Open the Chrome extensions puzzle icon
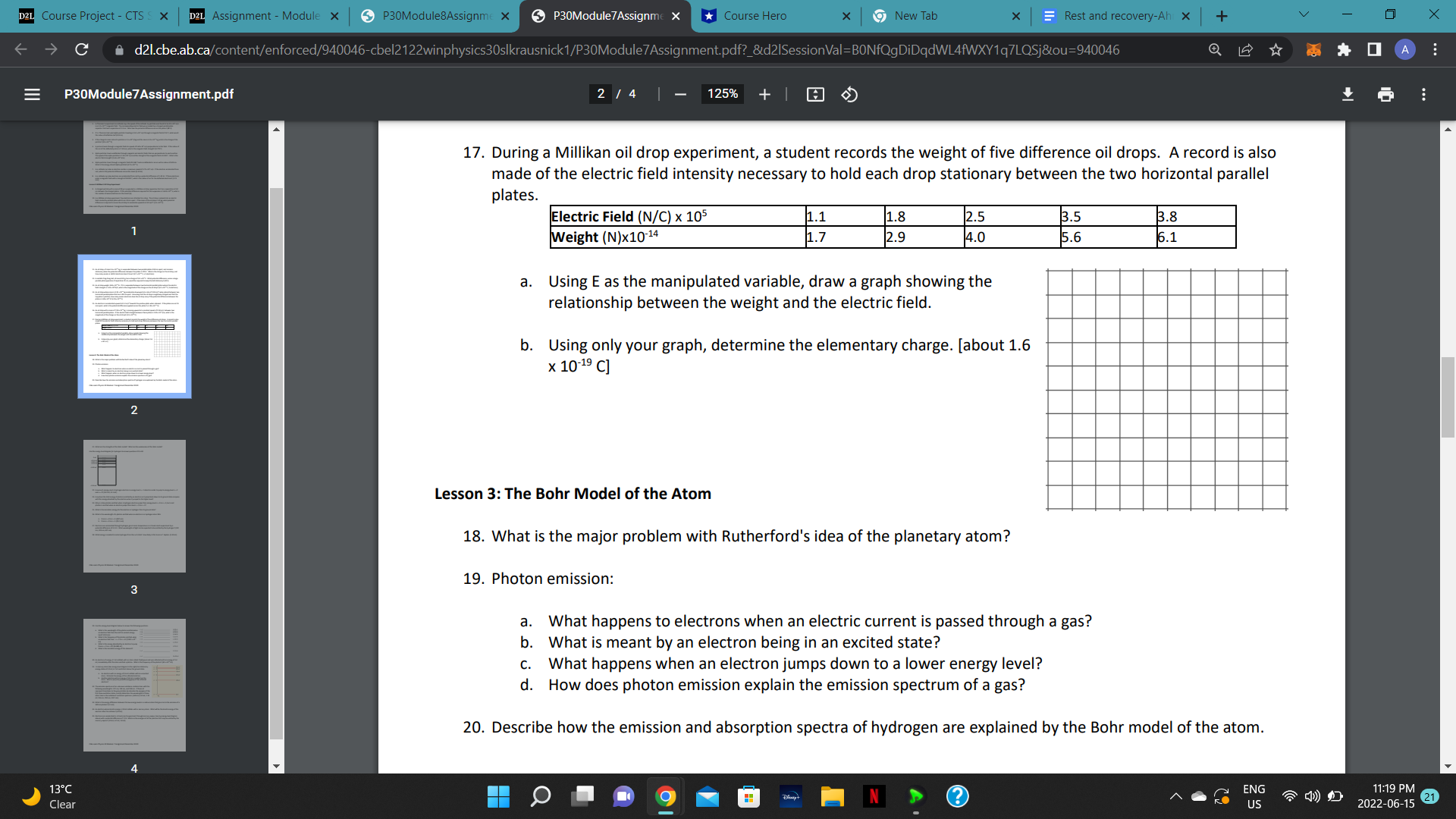Screen dimensions: 1456x819 coord(1344,49)
